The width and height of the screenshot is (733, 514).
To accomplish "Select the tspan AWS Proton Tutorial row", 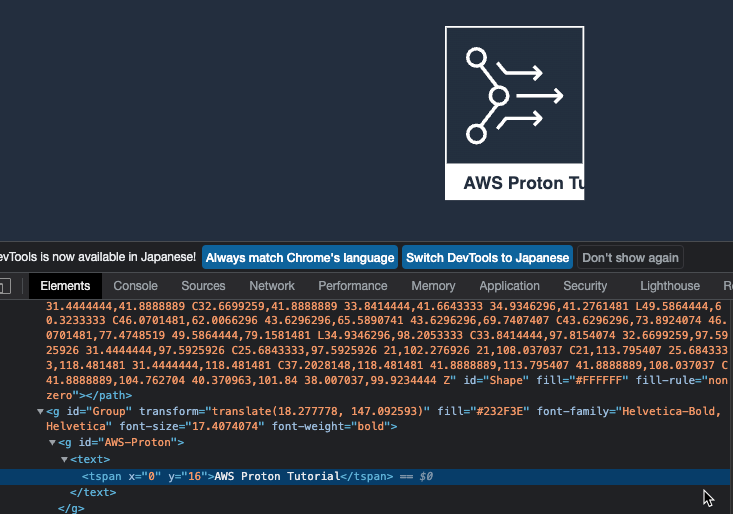I will point(365,477).
